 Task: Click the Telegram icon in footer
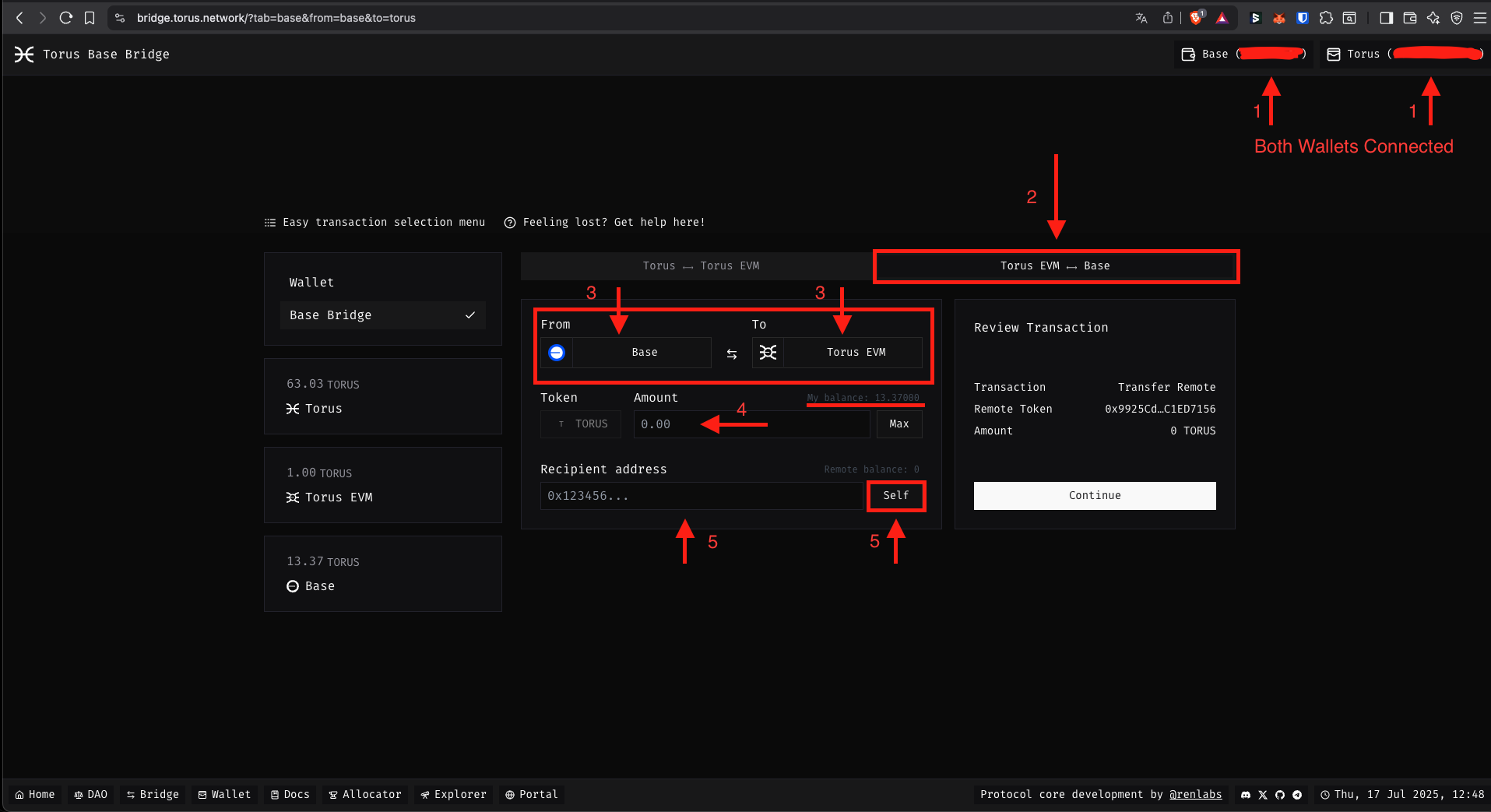point(1297,795)
